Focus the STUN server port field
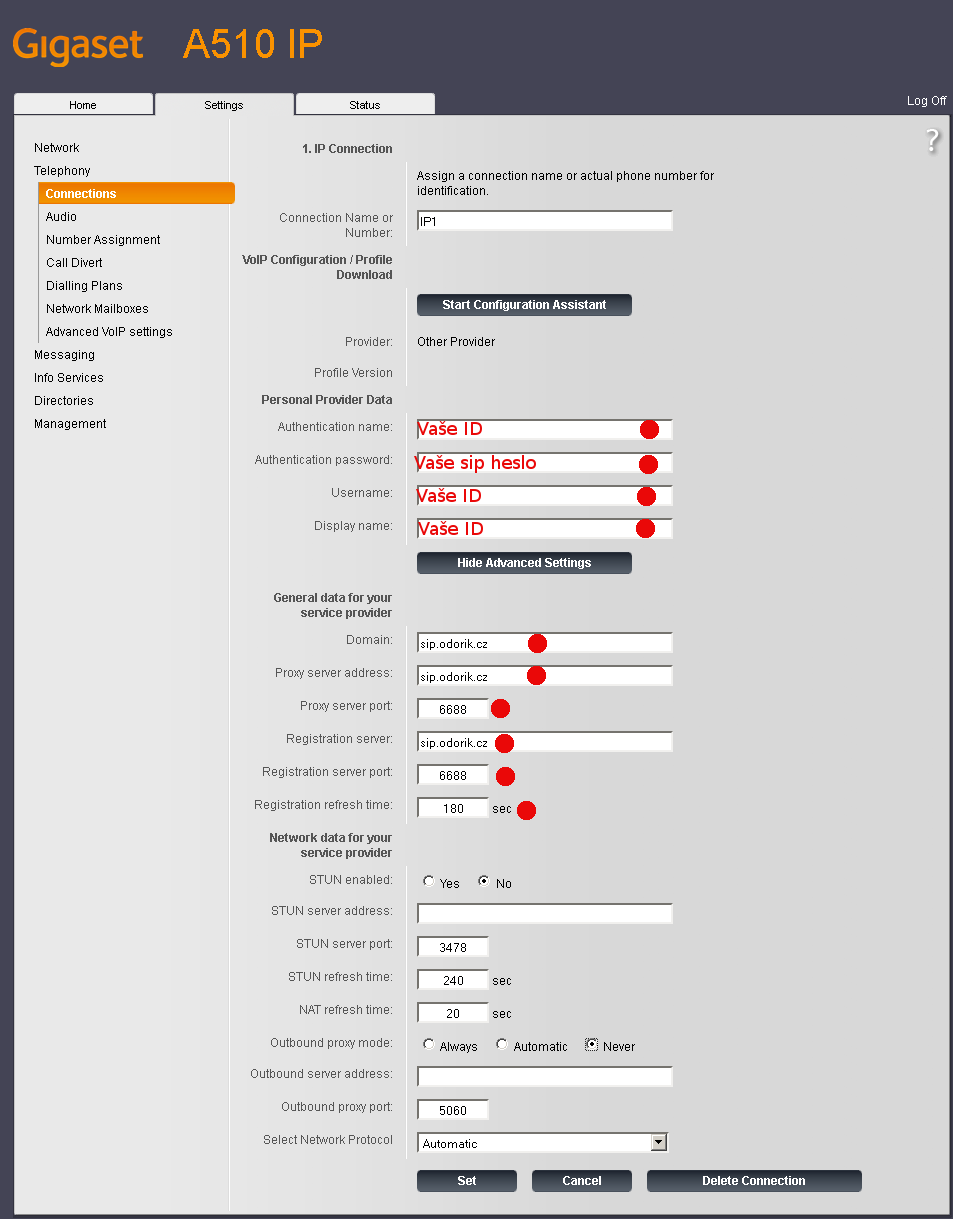The width and height of the screenshot is (953, 1219). tap(453, 947)
